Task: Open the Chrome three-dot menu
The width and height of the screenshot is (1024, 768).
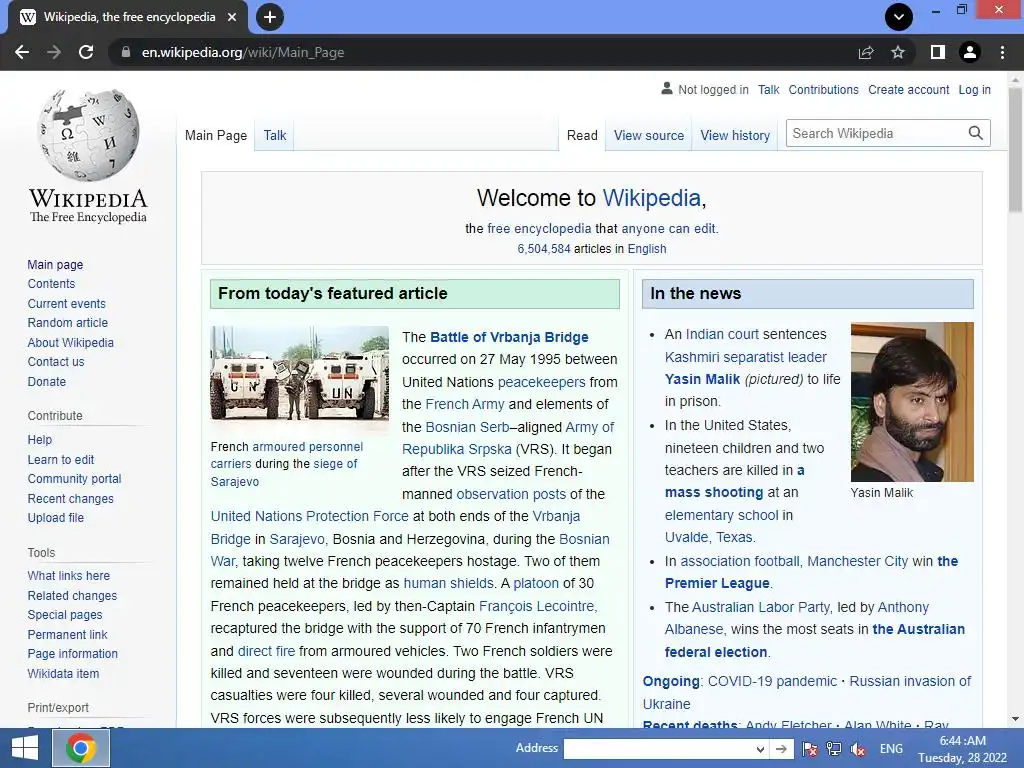Action: [x=1002, y=52]
